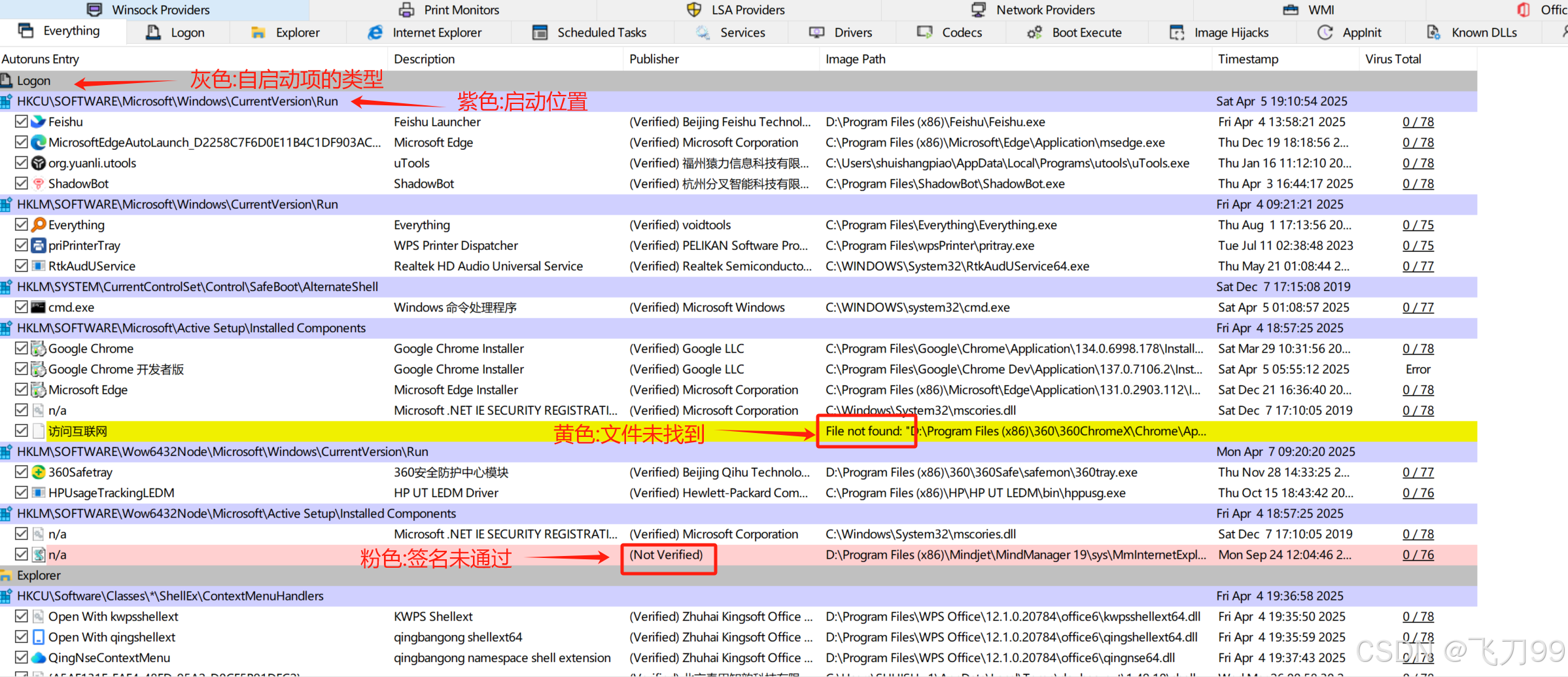Sort by the Autoruns Entry column header
Image resolution: width=1568 pixels, height=677 pixels.
coord(195,59)
